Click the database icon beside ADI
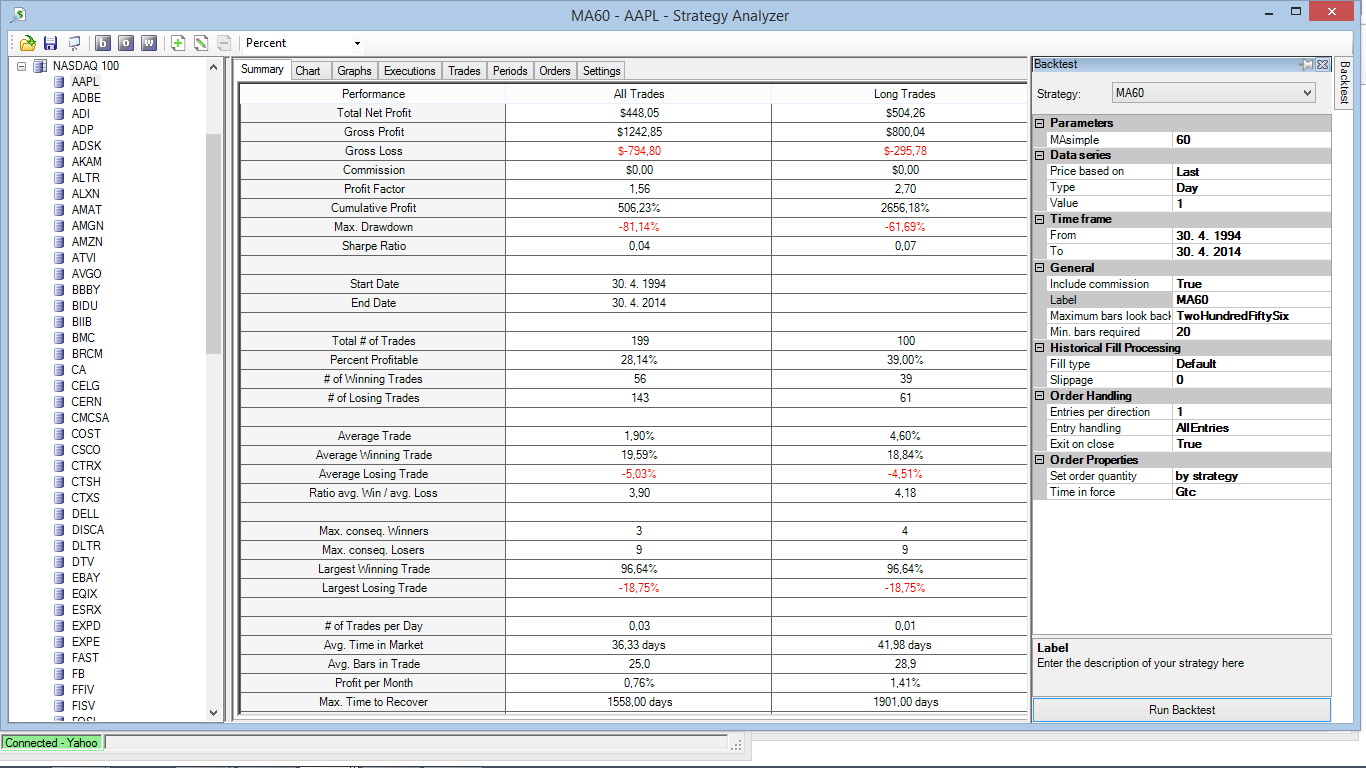Image resolution: width=1366 pixels, height=768 pixels. pos(60,114)
